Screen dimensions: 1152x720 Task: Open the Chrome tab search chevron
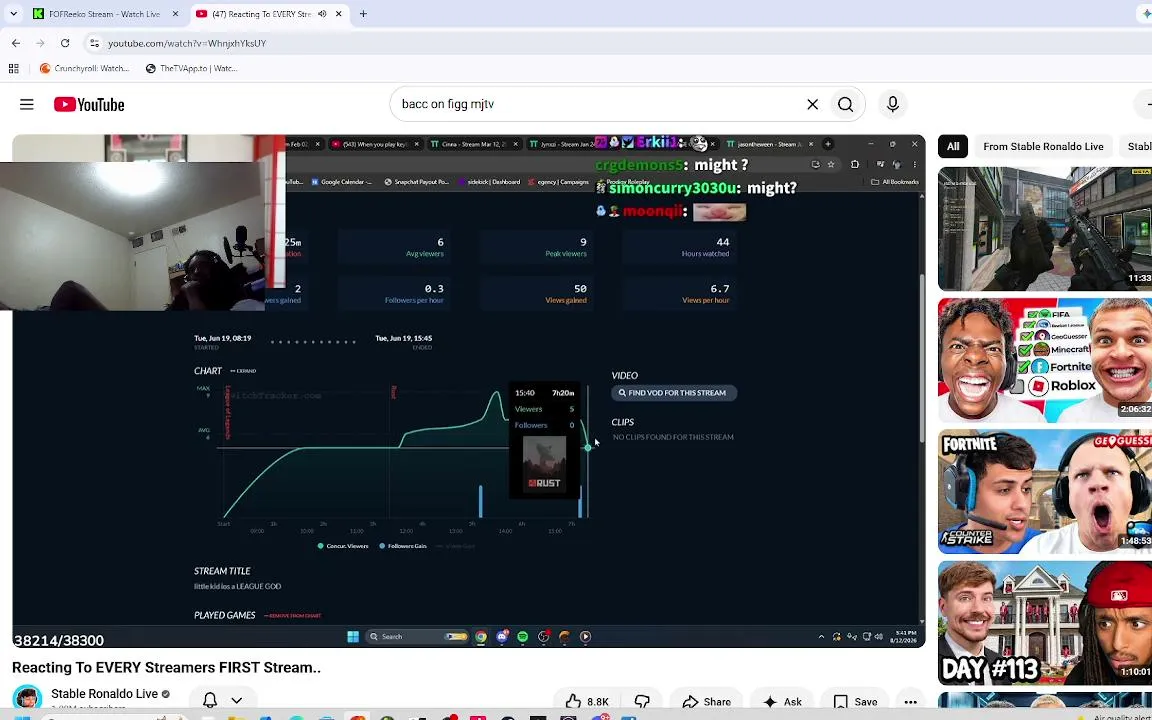pos(13,14)
